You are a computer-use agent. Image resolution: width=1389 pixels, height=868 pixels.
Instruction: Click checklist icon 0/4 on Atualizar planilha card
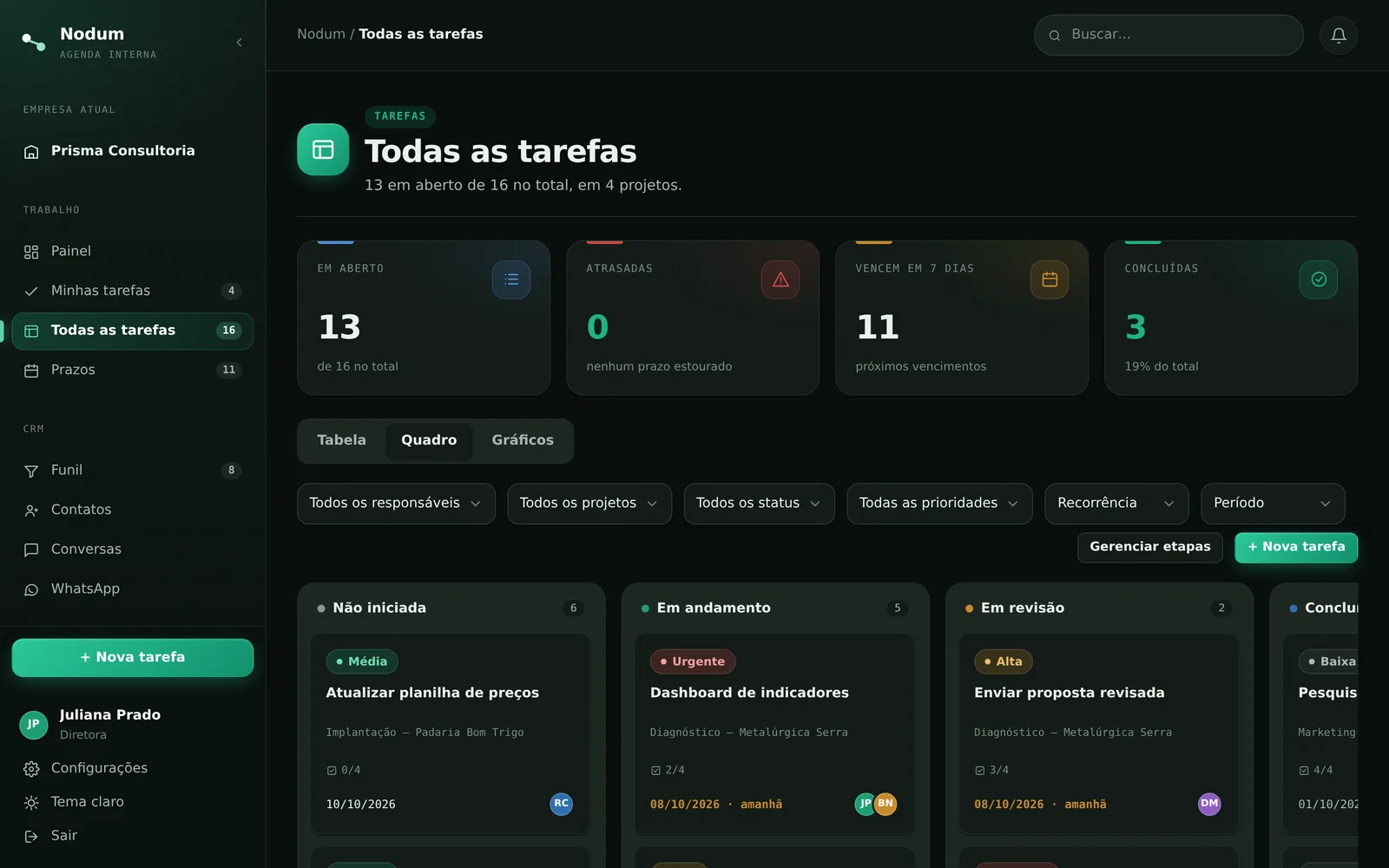coord(332,771)
